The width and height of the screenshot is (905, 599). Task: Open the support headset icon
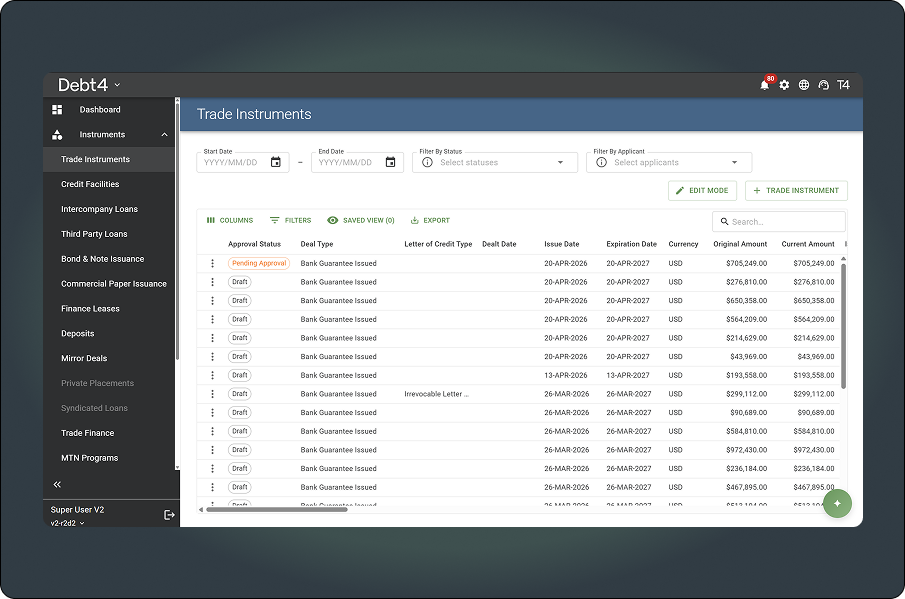824,85
